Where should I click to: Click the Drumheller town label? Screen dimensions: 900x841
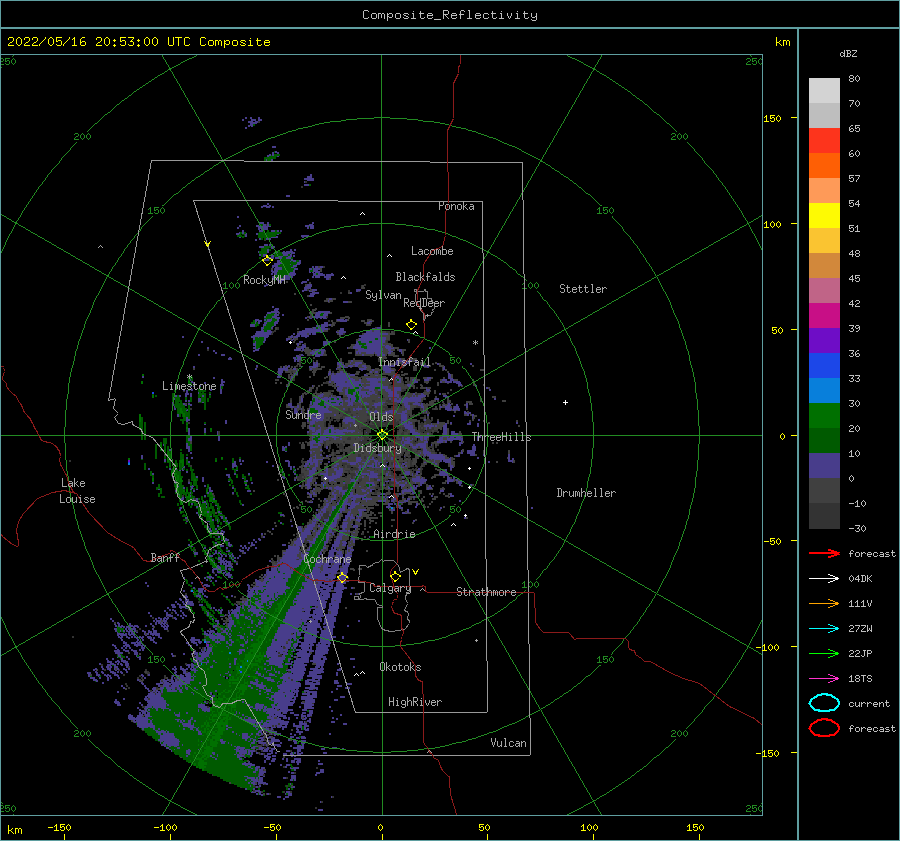coord(586,493)
